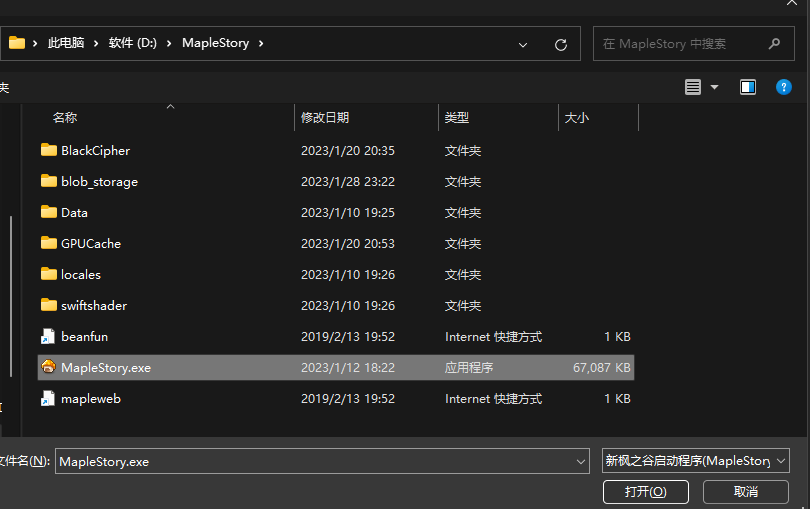The width and height of the screenshot is (810, 509).
Task: Click the refresh button beside address bar
Action: click(560, 44)
